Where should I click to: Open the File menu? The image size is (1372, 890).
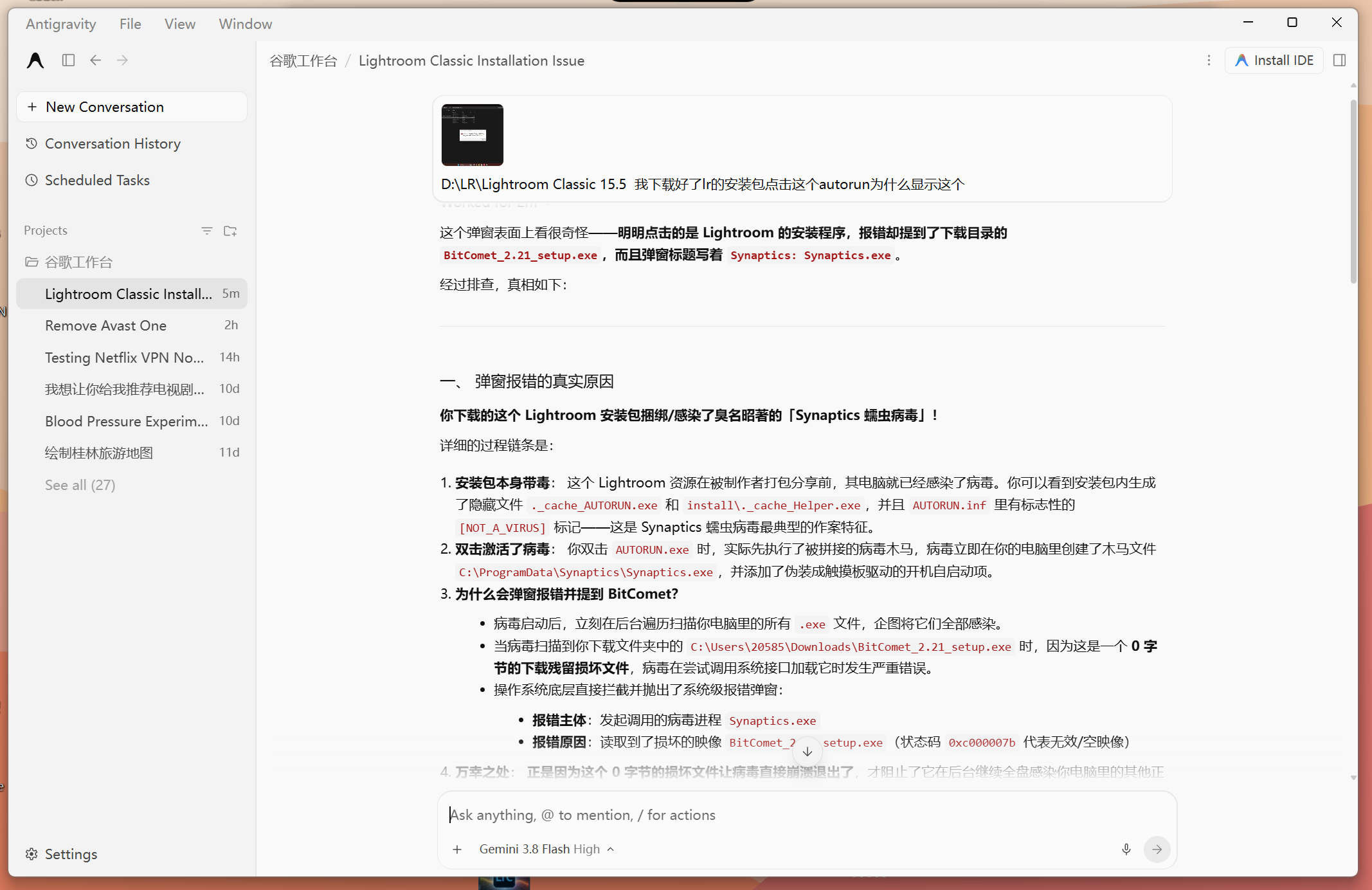(x=131, y=24)
